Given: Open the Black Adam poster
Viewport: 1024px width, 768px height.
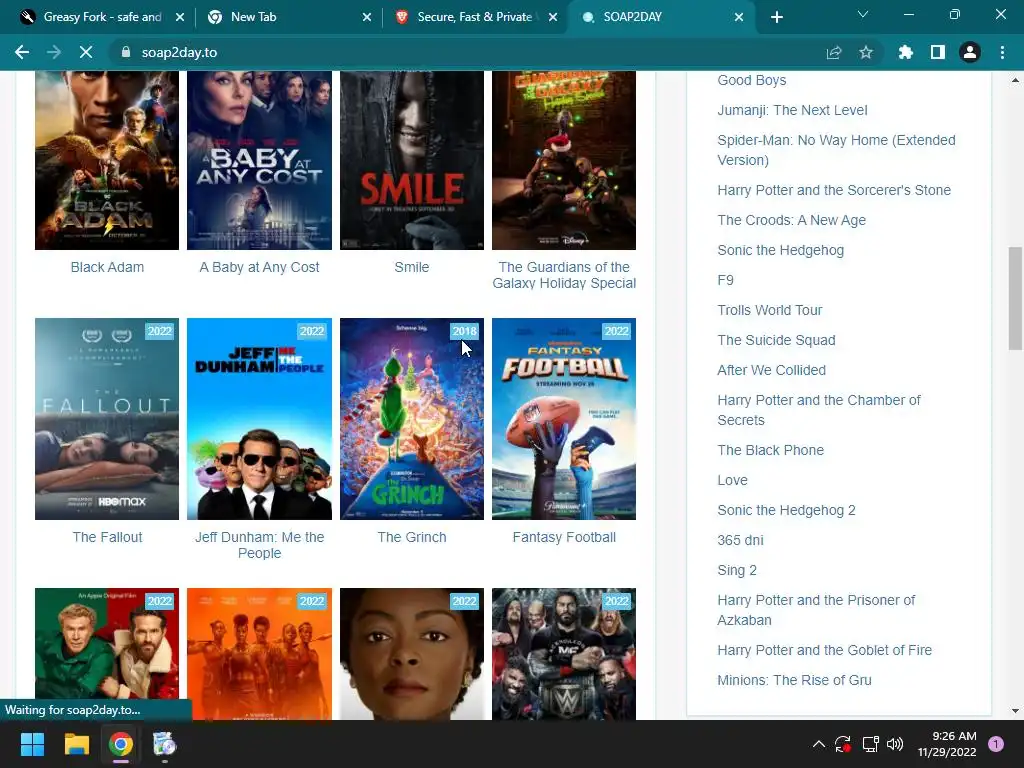Looking at the screenshot, I should 107,160.
